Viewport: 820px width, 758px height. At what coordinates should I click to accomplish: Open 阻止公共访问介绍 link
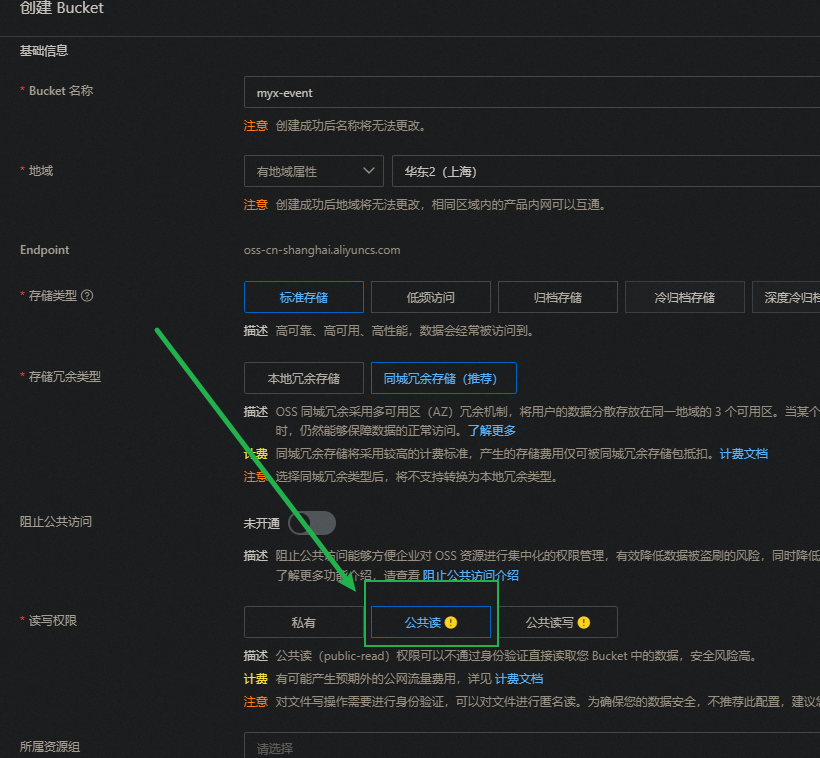(x=470, y=575)
